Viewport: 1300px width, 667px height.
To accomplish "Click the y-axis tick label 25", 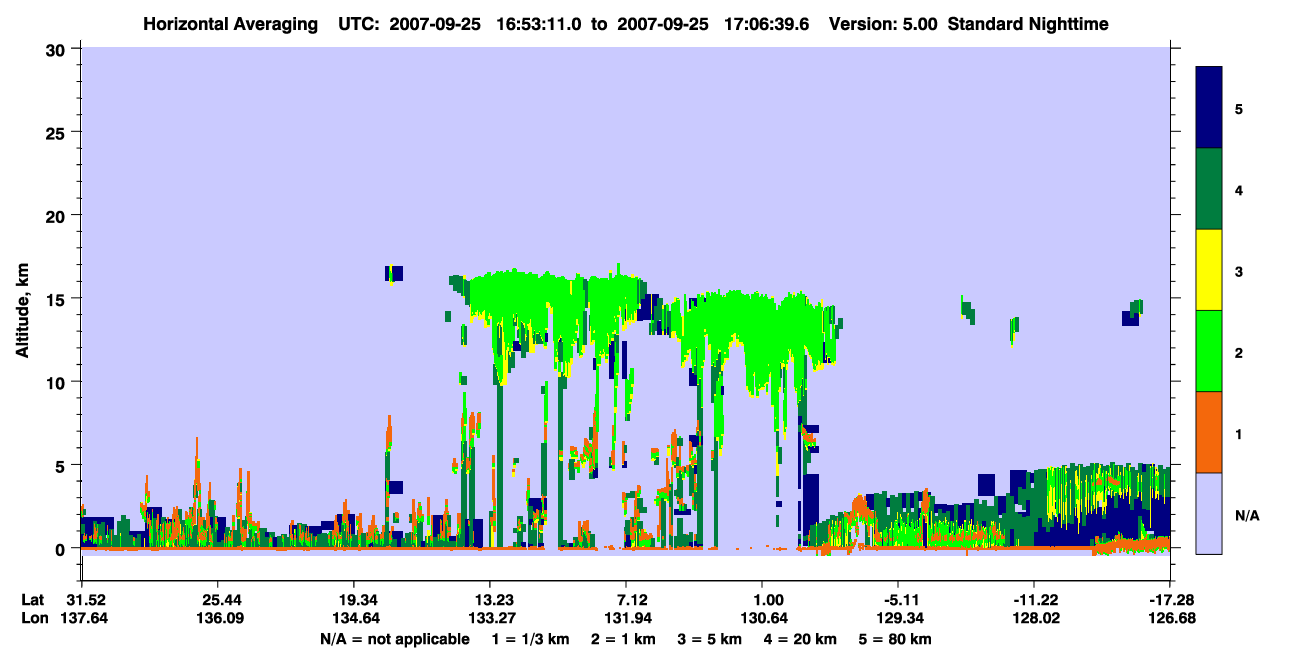I will (x=56, y=132).
